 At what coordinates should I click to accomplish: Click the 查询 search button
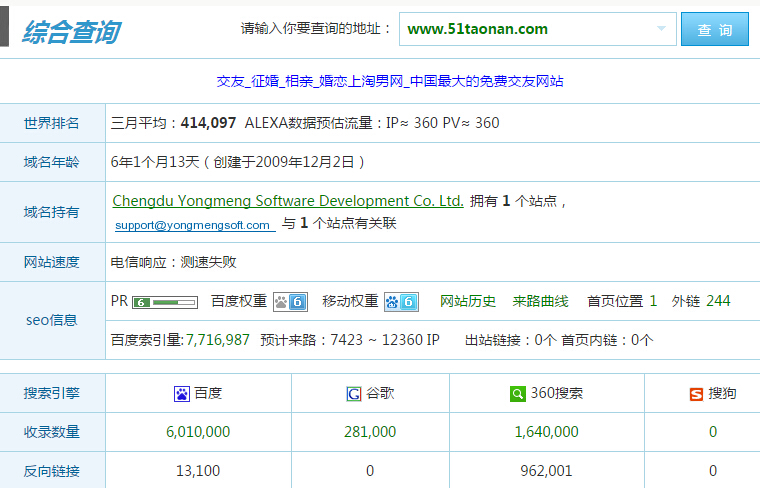pos(714,30)
